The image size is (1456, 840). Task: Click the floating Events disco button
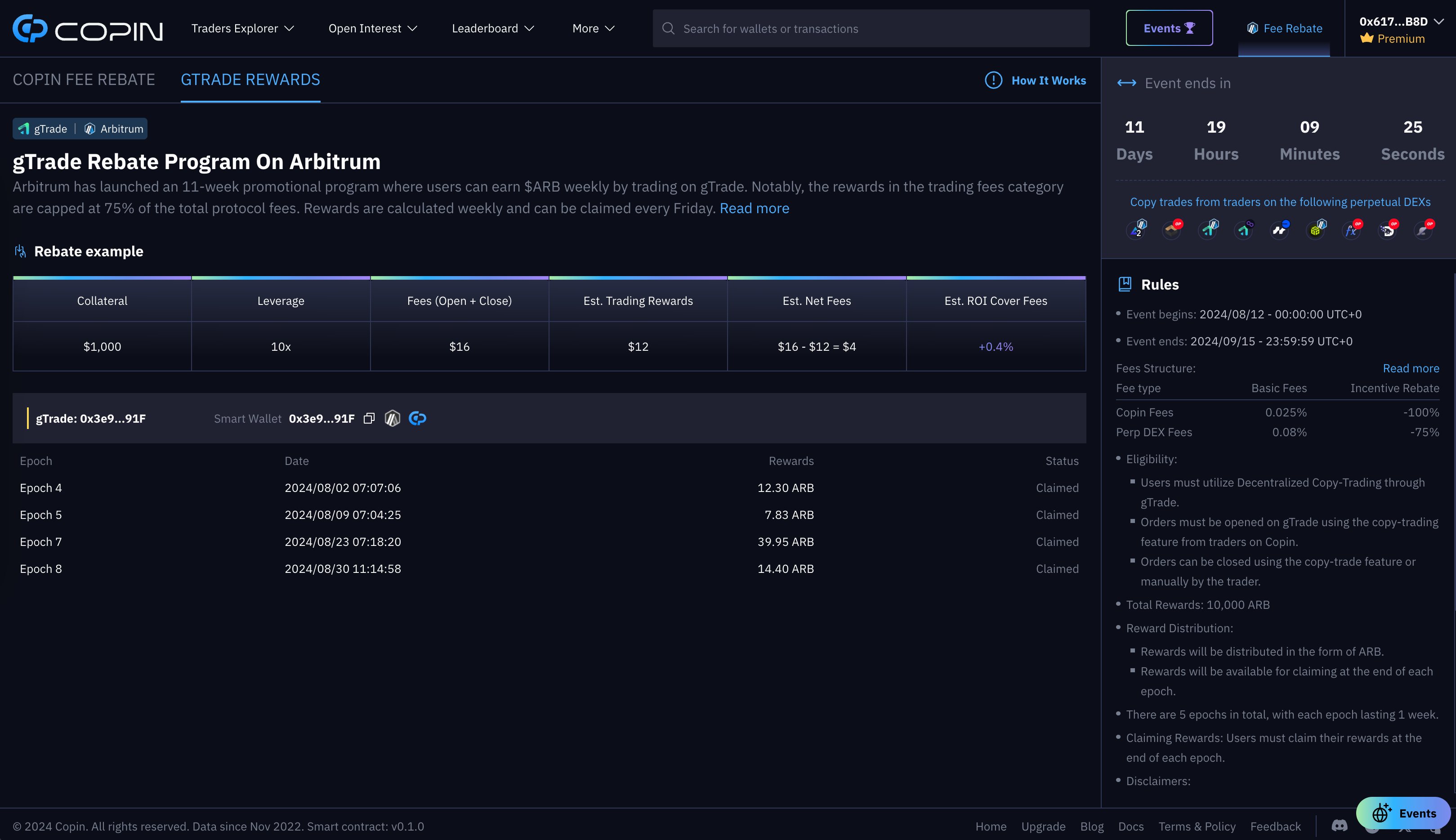coord(1403,813)
